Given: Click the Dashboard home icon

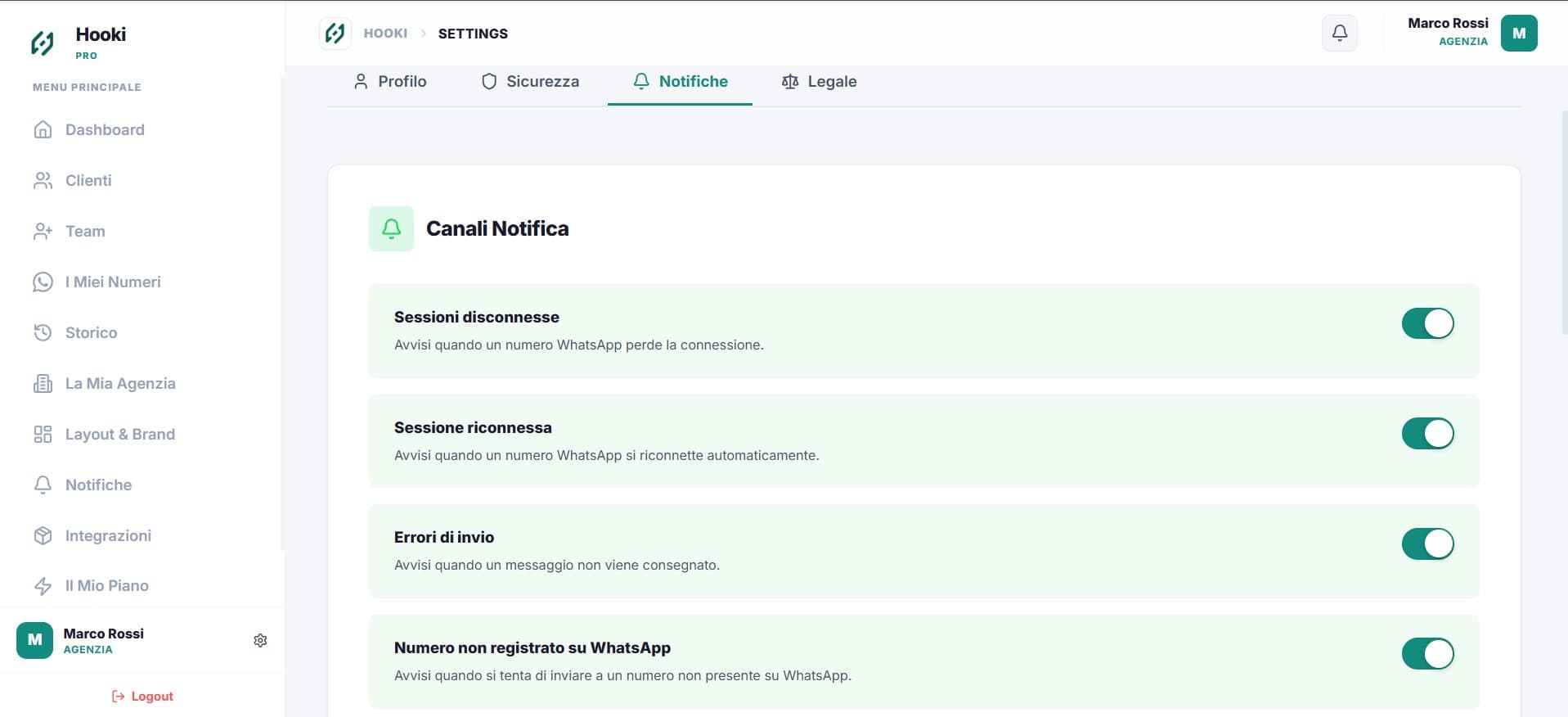Looking at the screenshot, I should point(43,129).
